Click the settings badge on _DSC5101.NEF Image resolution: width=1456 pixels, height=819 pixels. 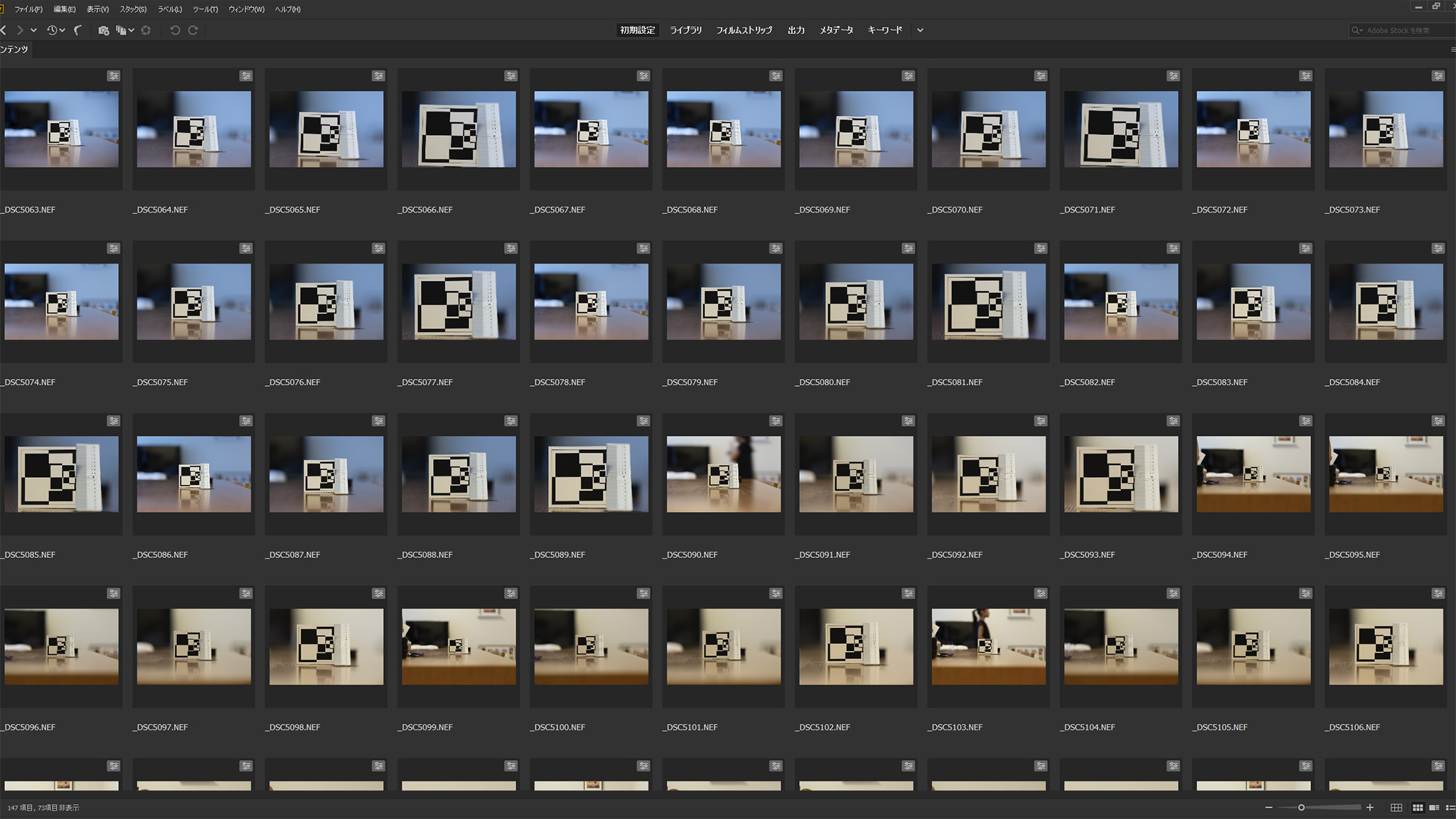(x=776, y=594)
